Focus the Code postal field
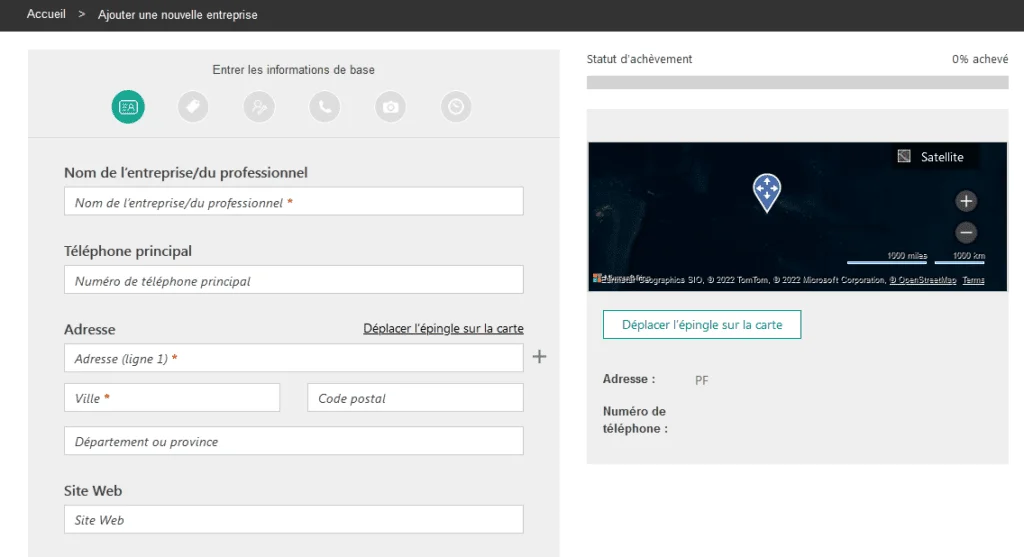 click(x=415, y=398)
